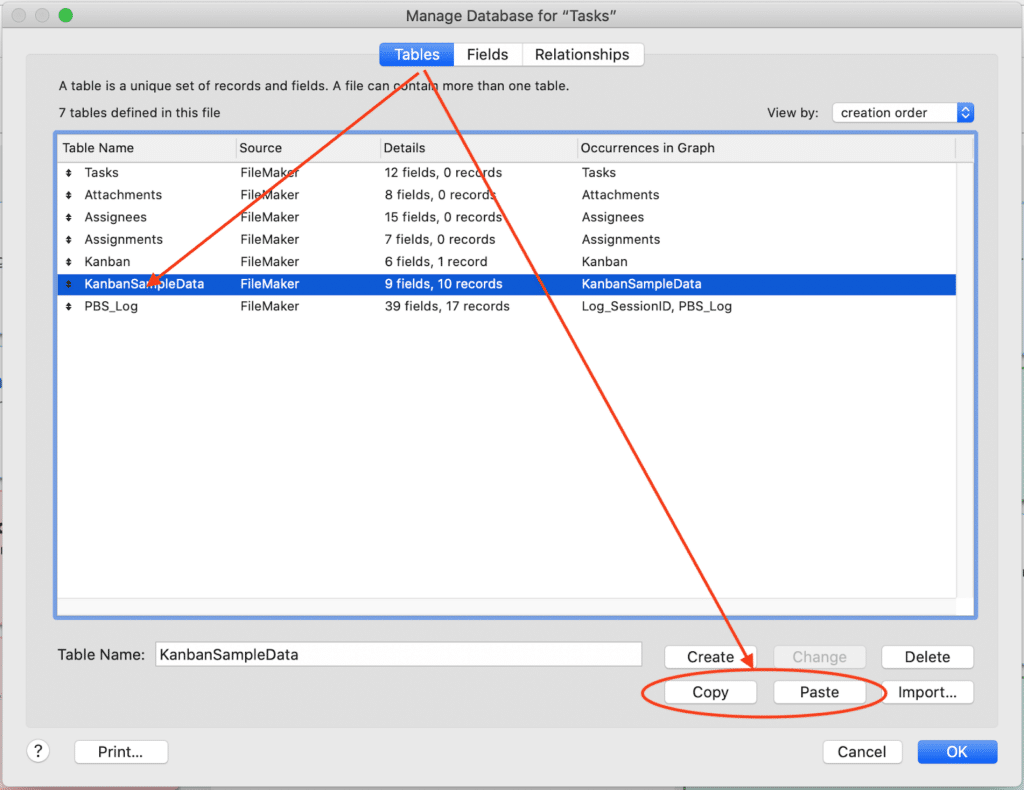This screenshot has width=1024, height=790.
Task: Click the reorder handle for the Assignments table
Action: pyautogui.click(x=69, y=240)
